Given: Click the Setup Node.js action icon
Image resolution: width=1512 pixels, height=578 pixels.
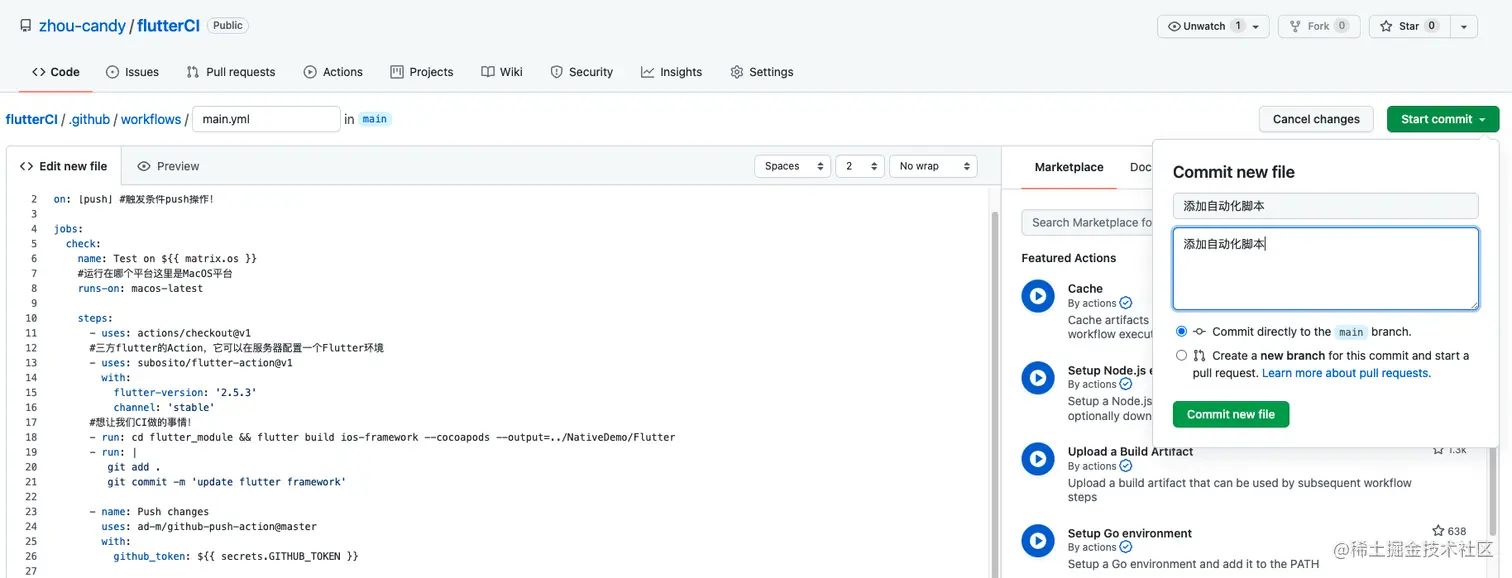Looking at the screenshot, I should tap(1038, 378).
